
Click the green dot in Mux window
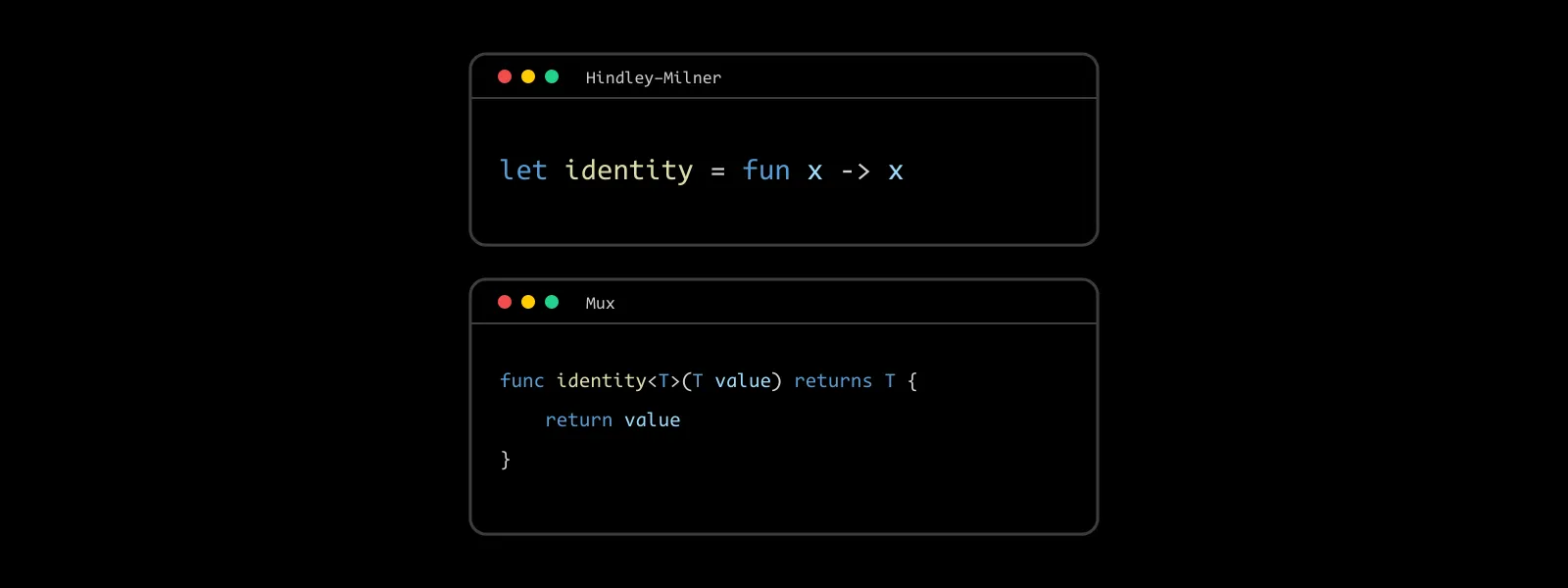click(552, 302)
